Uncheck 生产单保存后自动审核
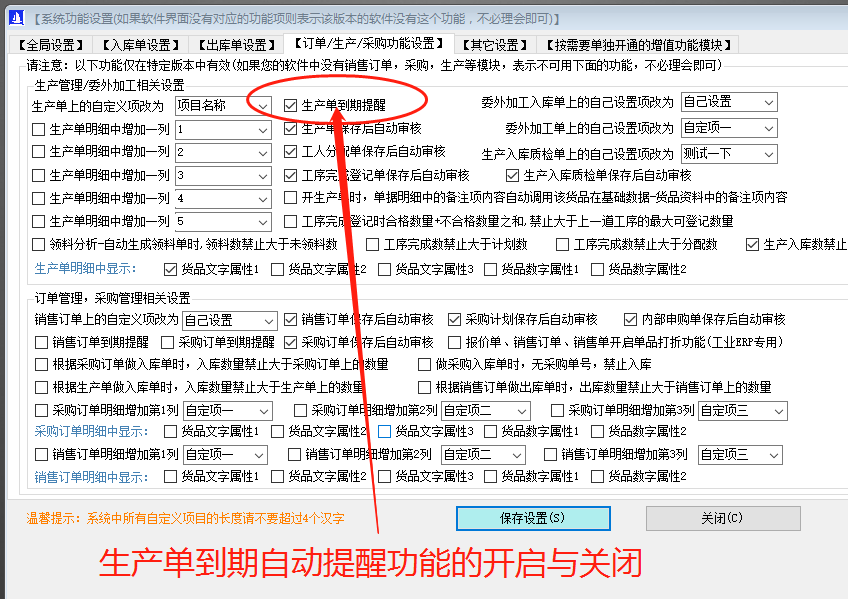Screen dimensions: 848x599 point(287,126)
